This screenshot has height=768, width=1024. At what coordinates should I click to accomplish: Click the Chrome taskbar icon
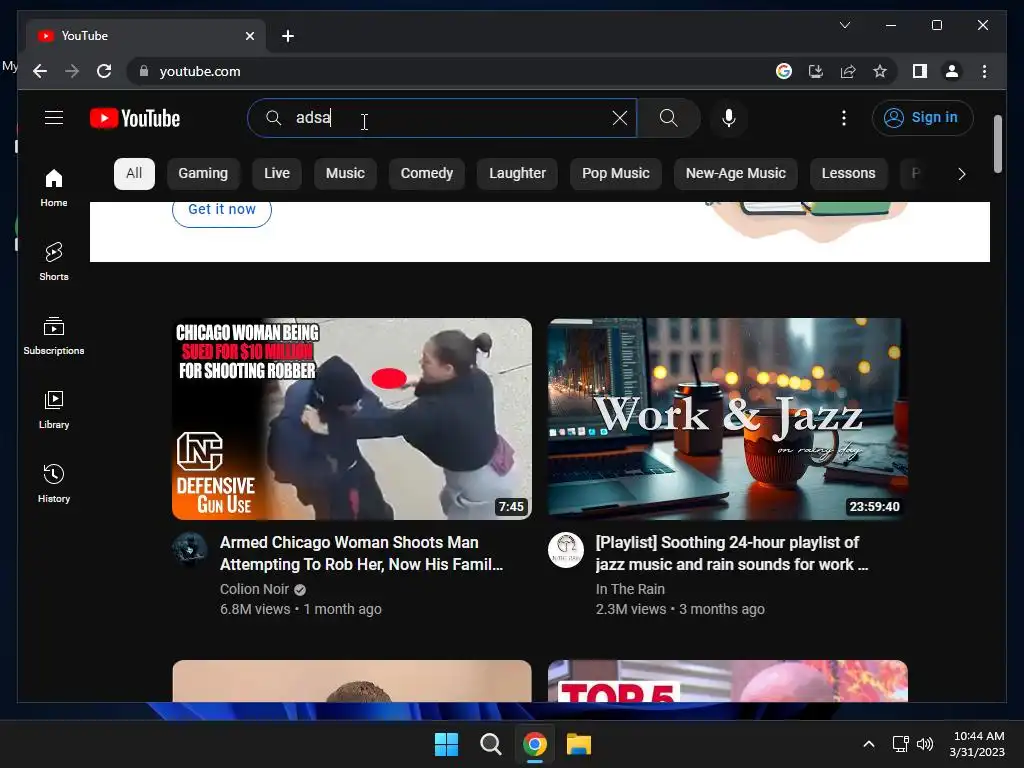535,744
